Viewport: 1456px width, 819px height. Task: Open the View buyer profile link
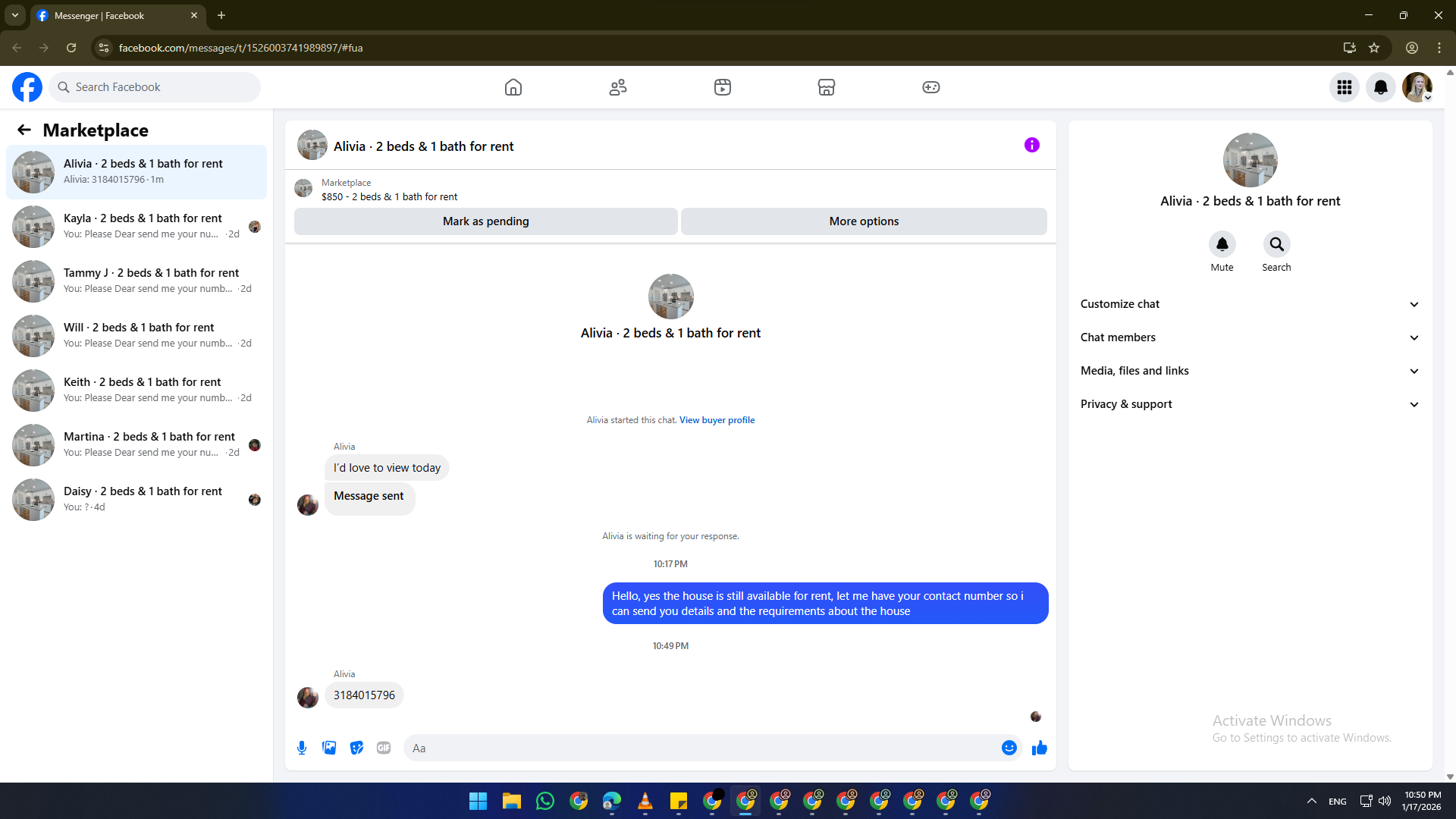717,420
